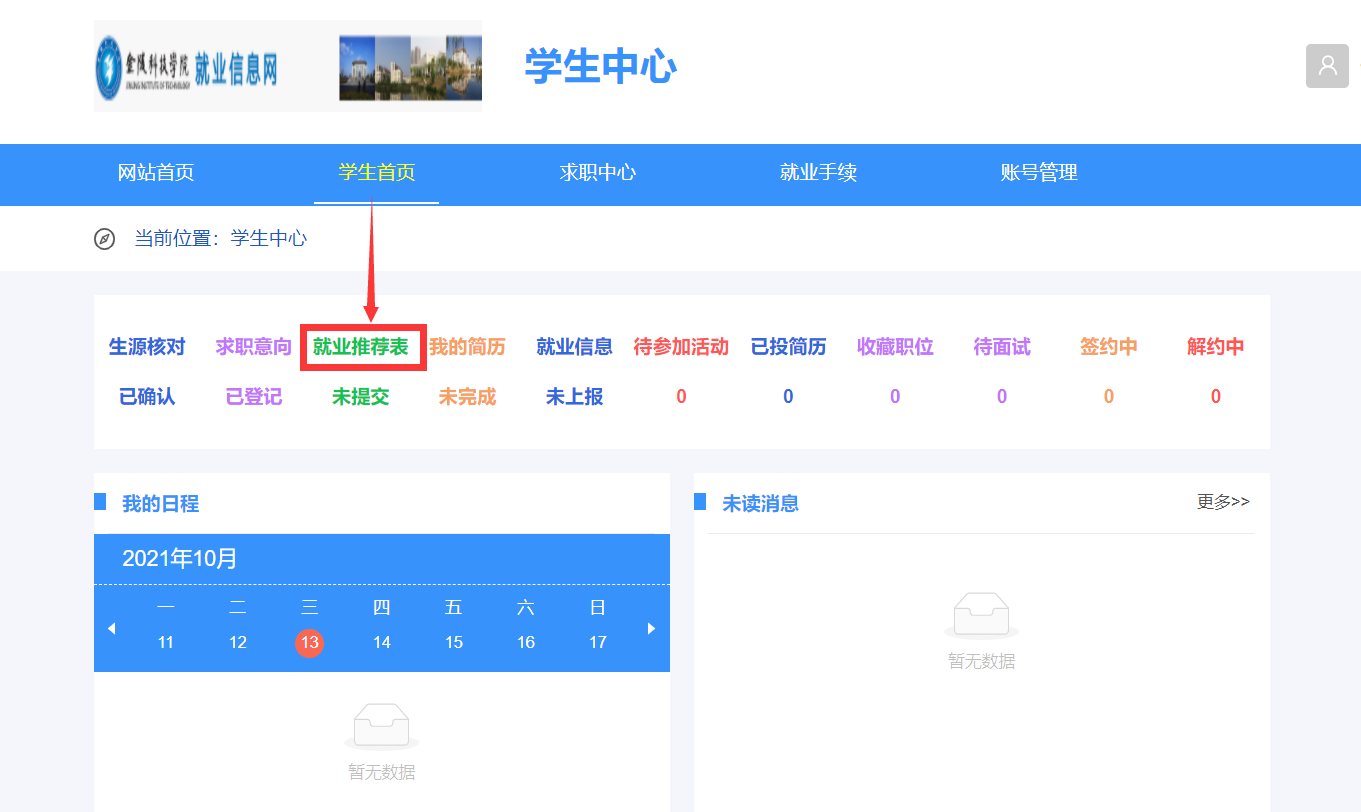Viewport: 1361px width, 812px height.
Task: Open the 收藏职位 saved jobs link
Action: 895,347
